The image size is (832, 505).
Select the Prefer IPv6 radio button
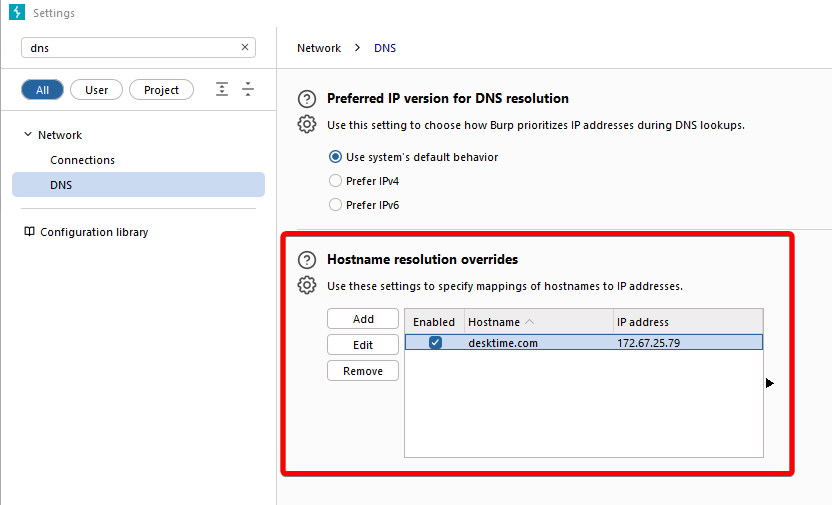tap(335, 205)
